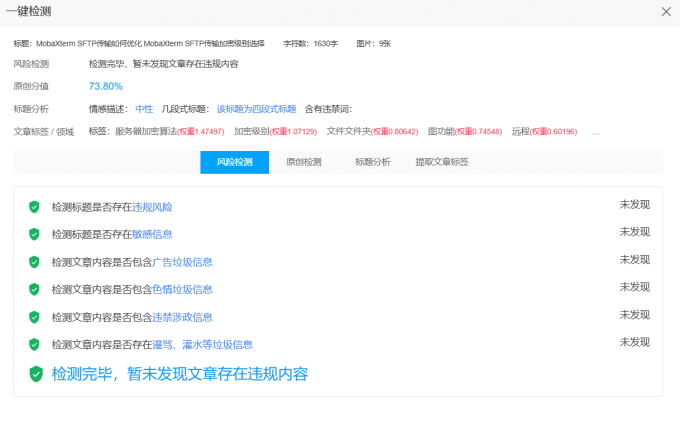This screenshot has width=680, height=424.
Task: Click the 图片 9张 count
Action: [373, 43]
